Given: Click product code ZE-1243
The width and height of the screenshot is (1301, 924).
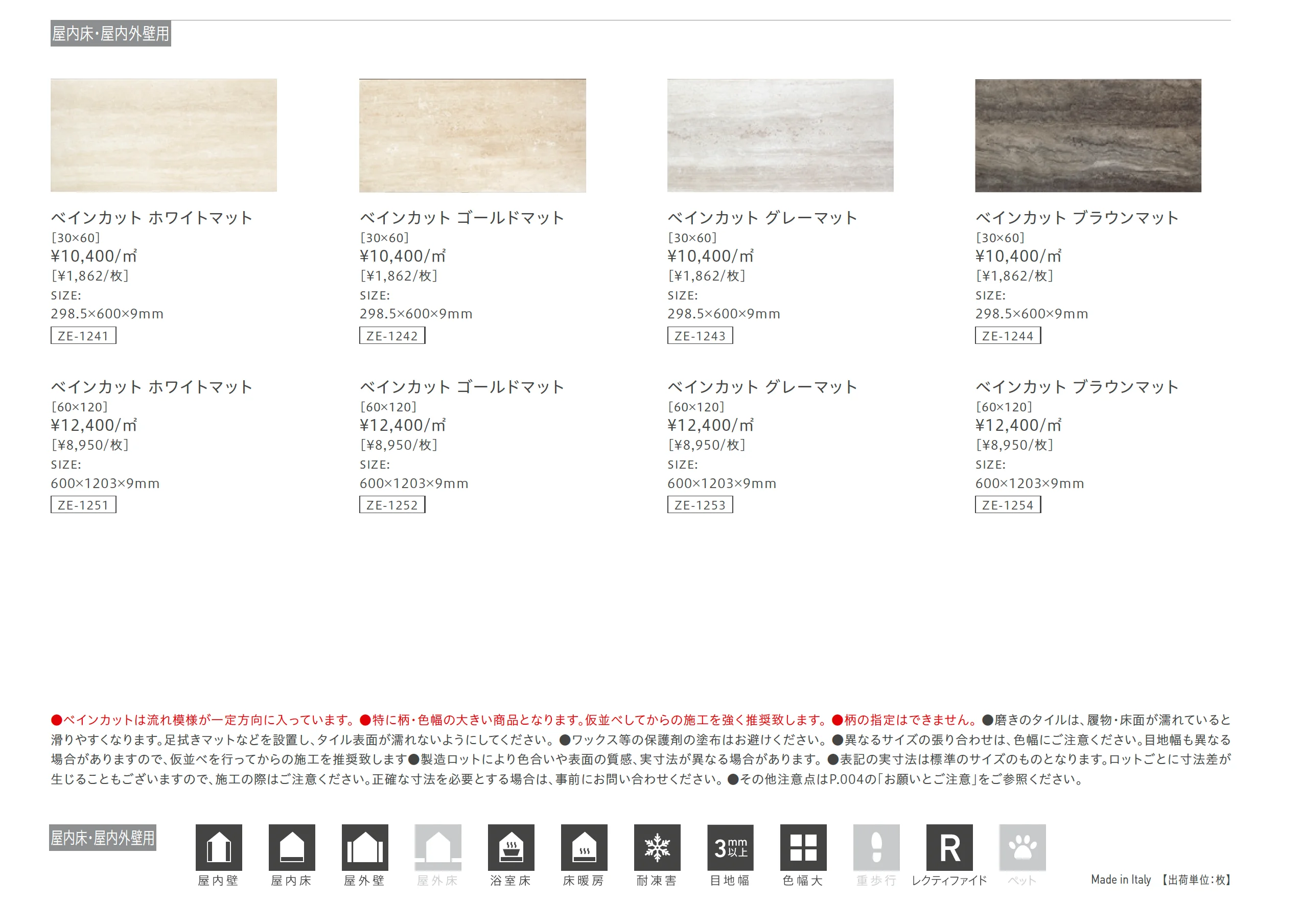Looking at the screenshot, I should (700, 336).
